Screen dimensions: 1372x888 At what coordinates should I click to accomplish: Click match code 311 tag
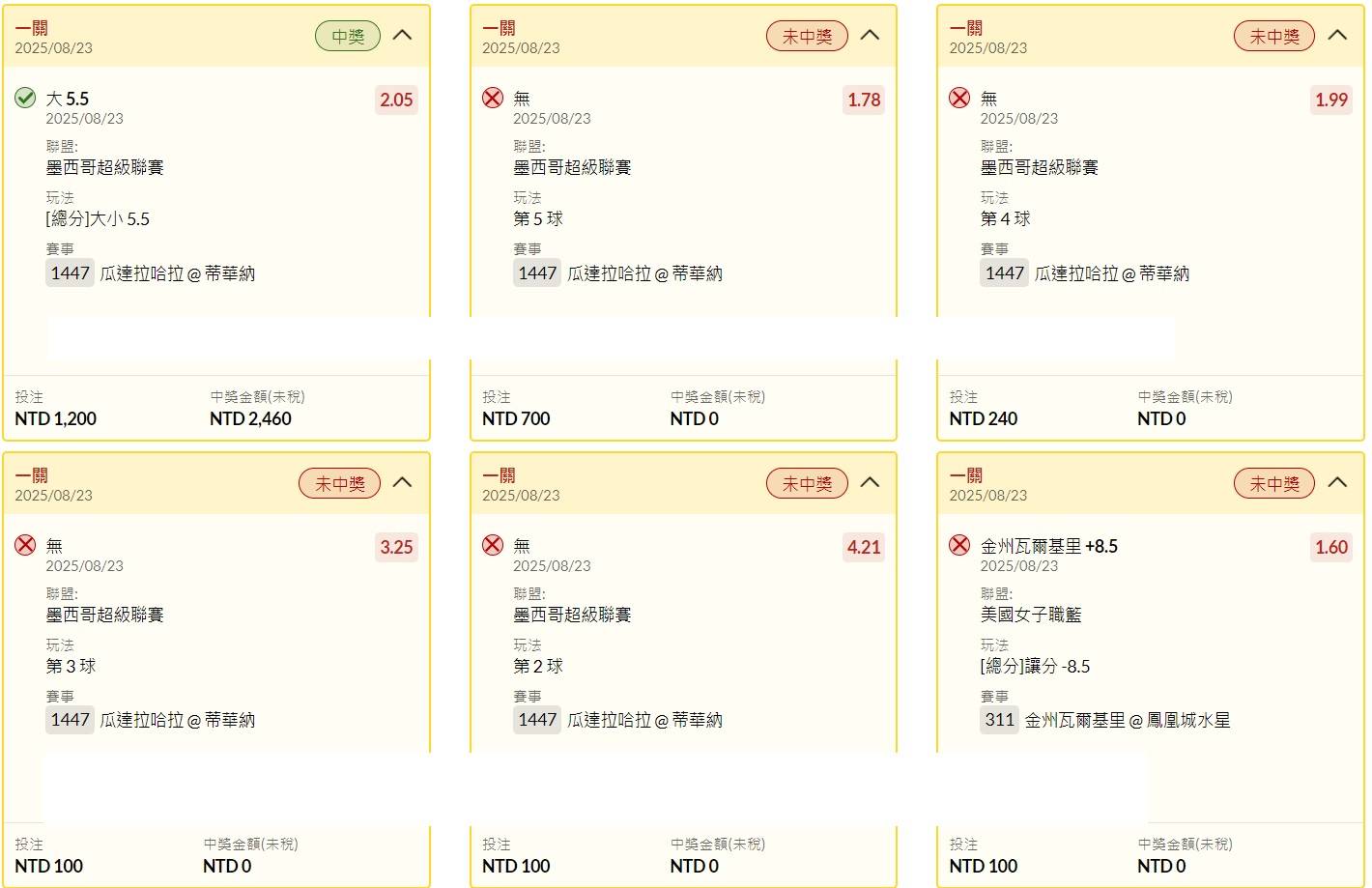(999, 720)
